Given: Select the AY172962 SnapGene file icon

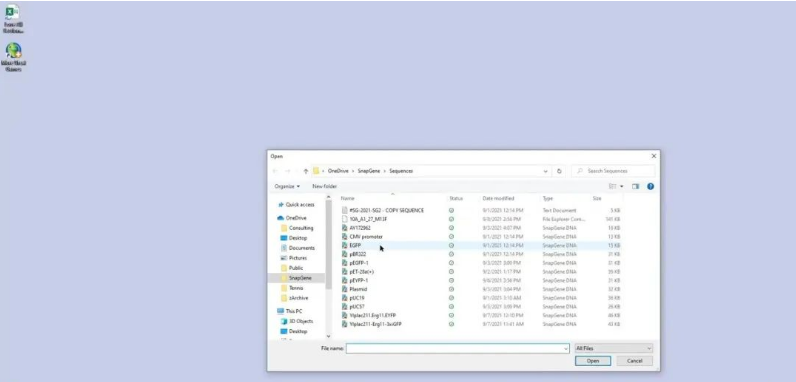Looking at the screenshot, I should pyautogui.click(x=345, y=228).
